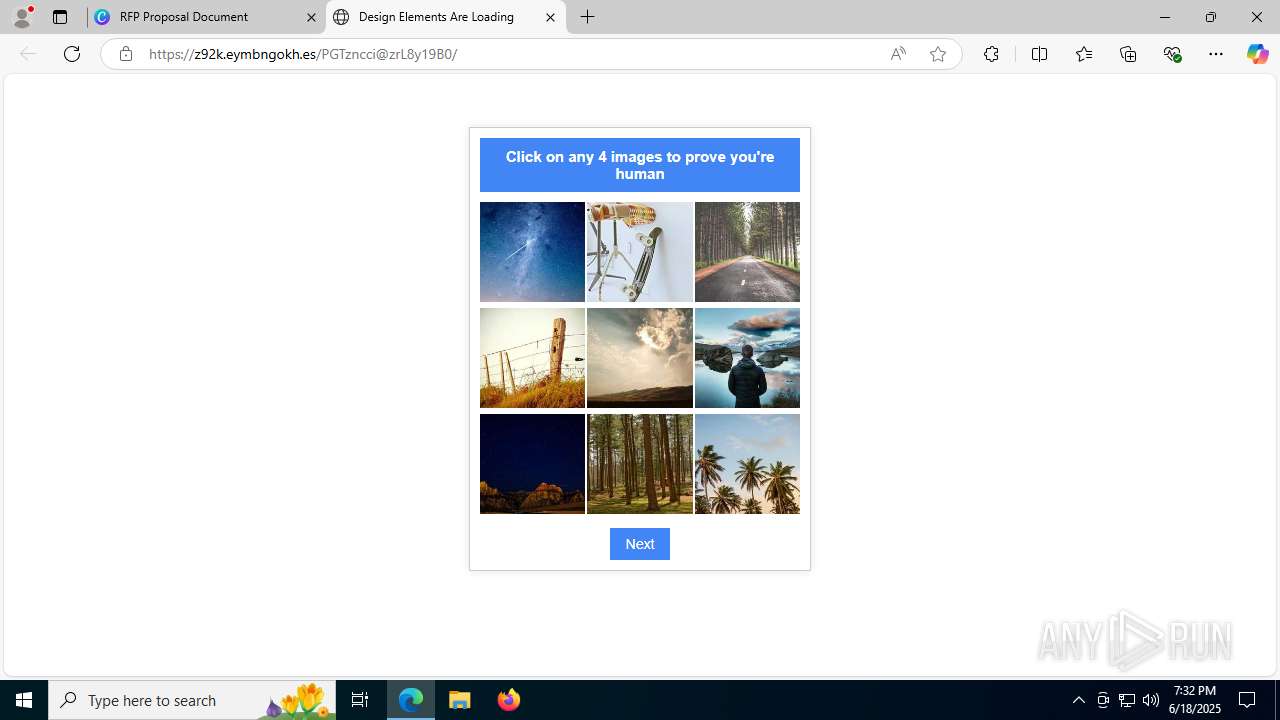Image resolution: width=1280 pixels, height=720 pixels.
Task: Select the palm trees image
Action: 747,464
